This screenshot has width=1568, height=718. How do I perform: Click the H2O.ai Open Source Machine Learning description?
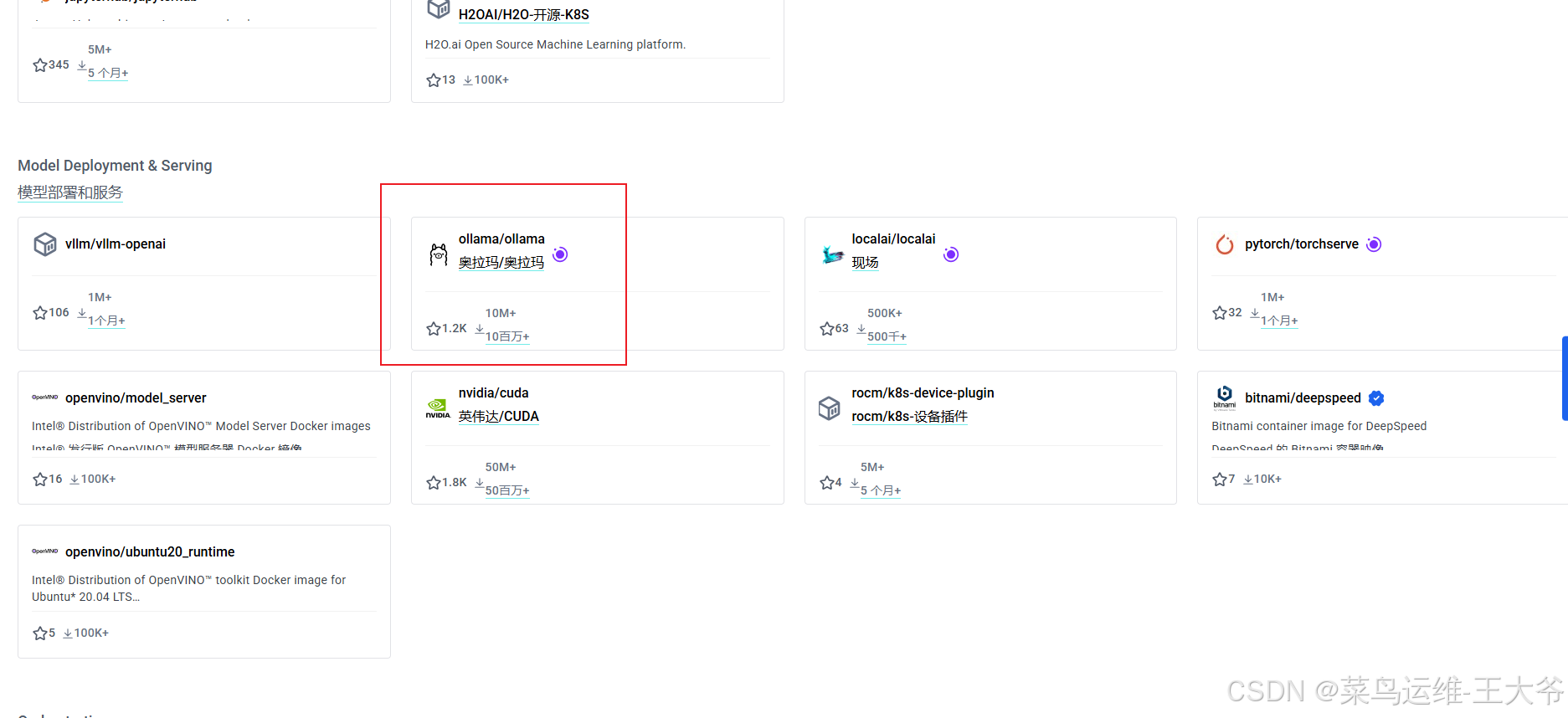click(x=555, y=45)
